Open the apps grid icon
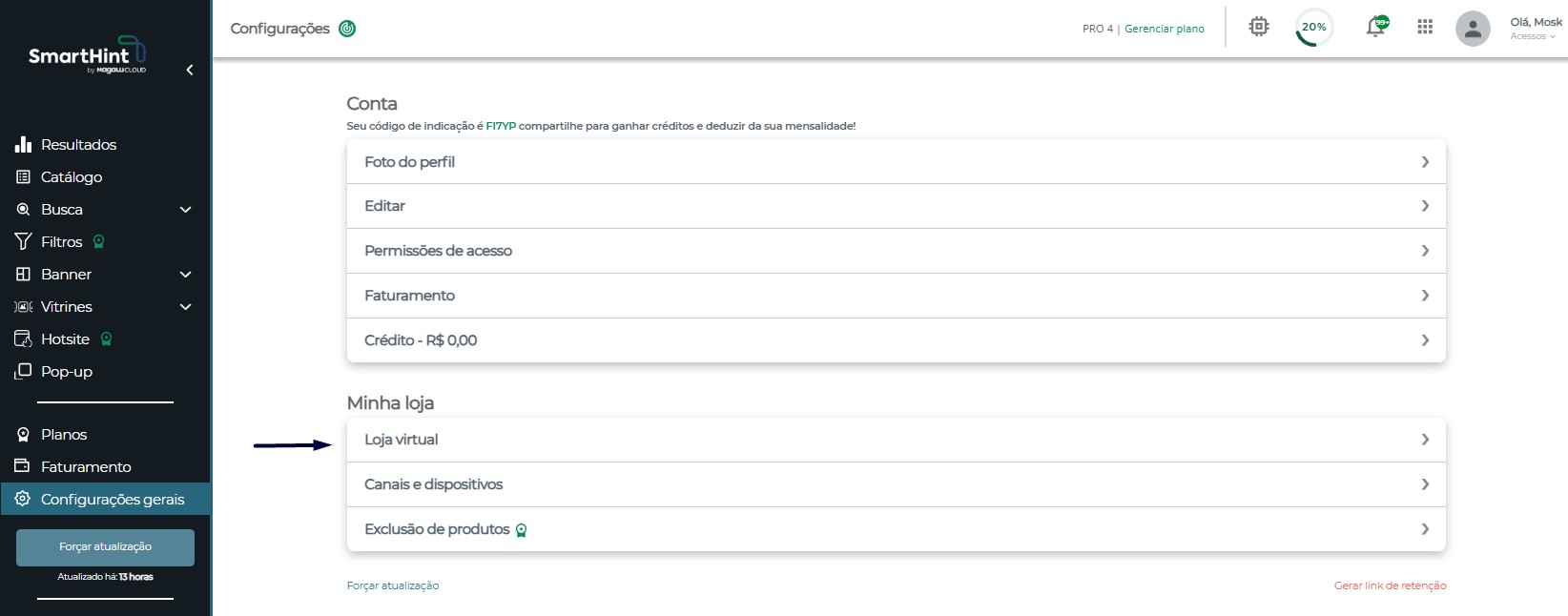The width and height of the screenshot is (1568, 616). click(1425, 27)
